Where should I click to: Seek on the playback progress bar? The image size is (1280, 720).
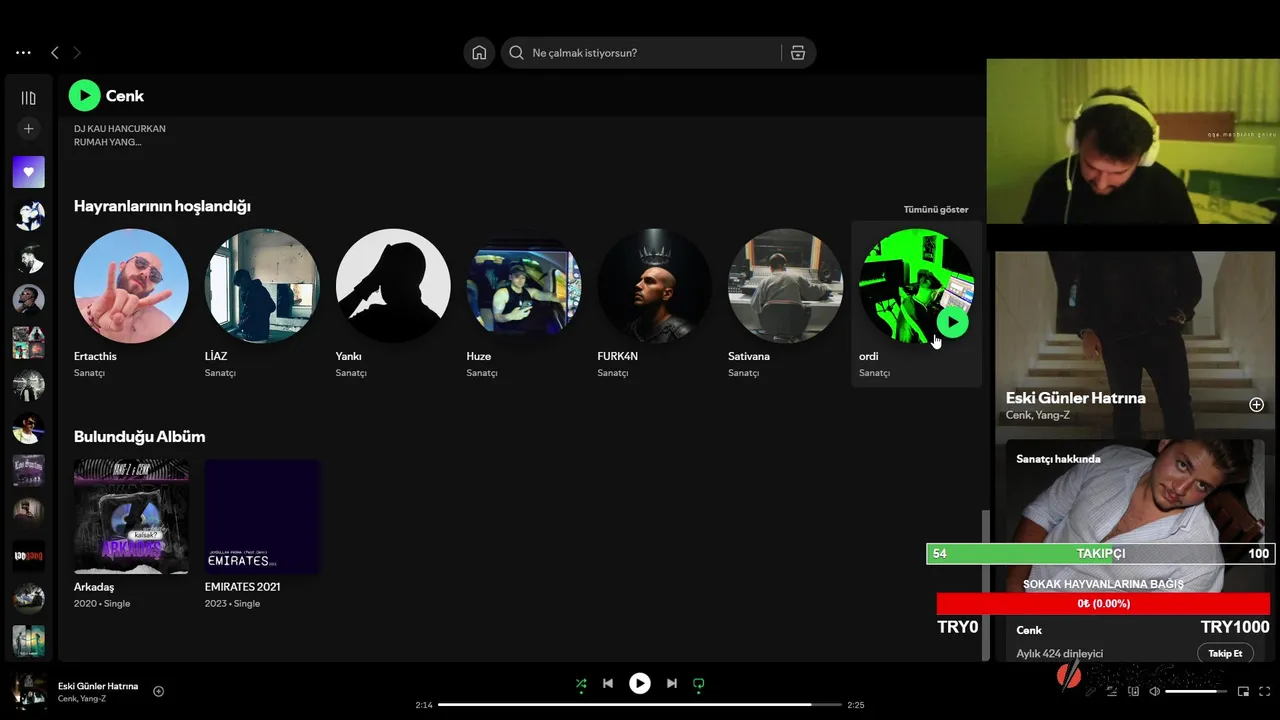(640, 705)
